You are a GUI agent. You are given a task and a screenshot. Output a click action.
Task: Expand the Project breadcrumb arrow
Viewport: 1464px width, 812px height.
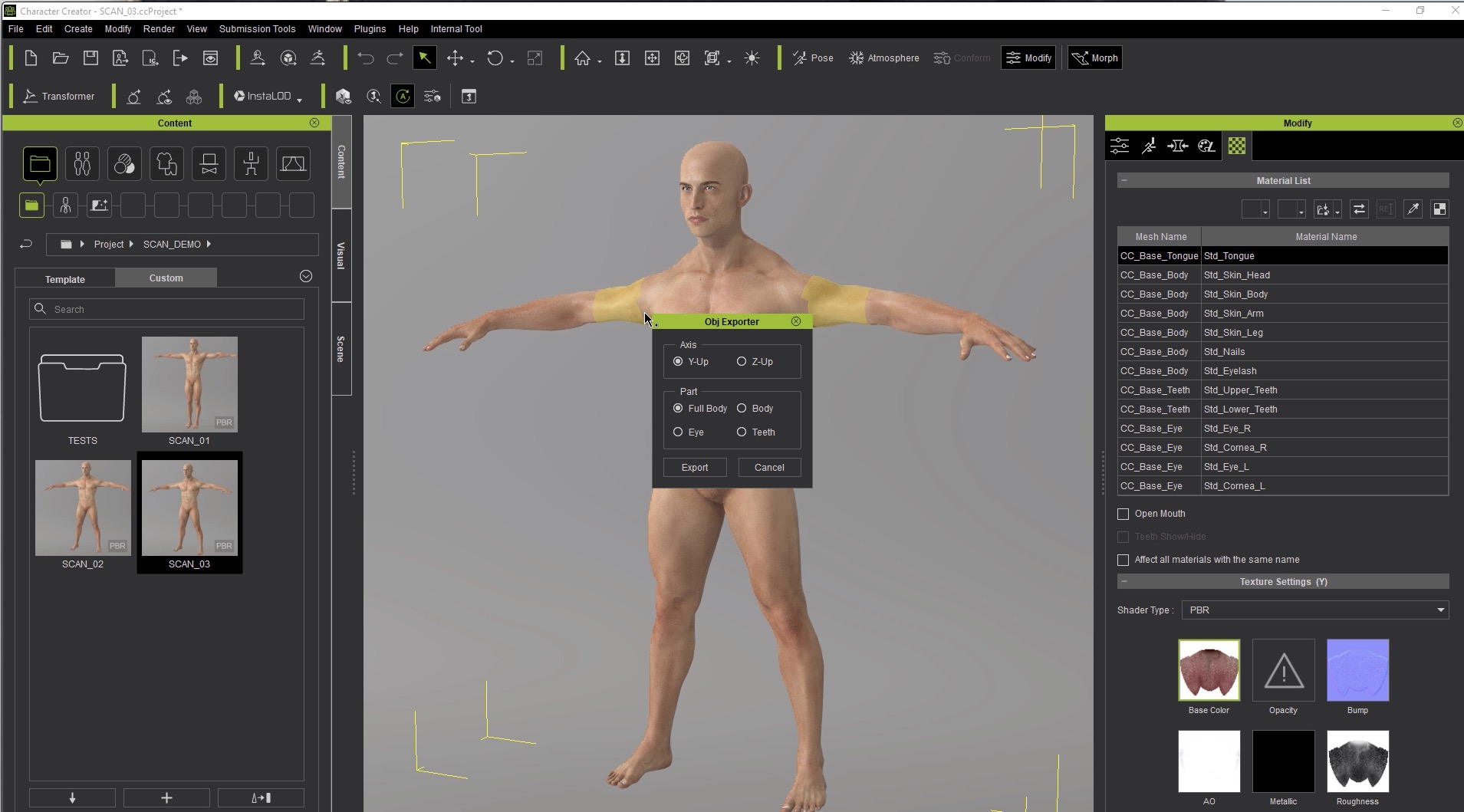coord(131,245)
